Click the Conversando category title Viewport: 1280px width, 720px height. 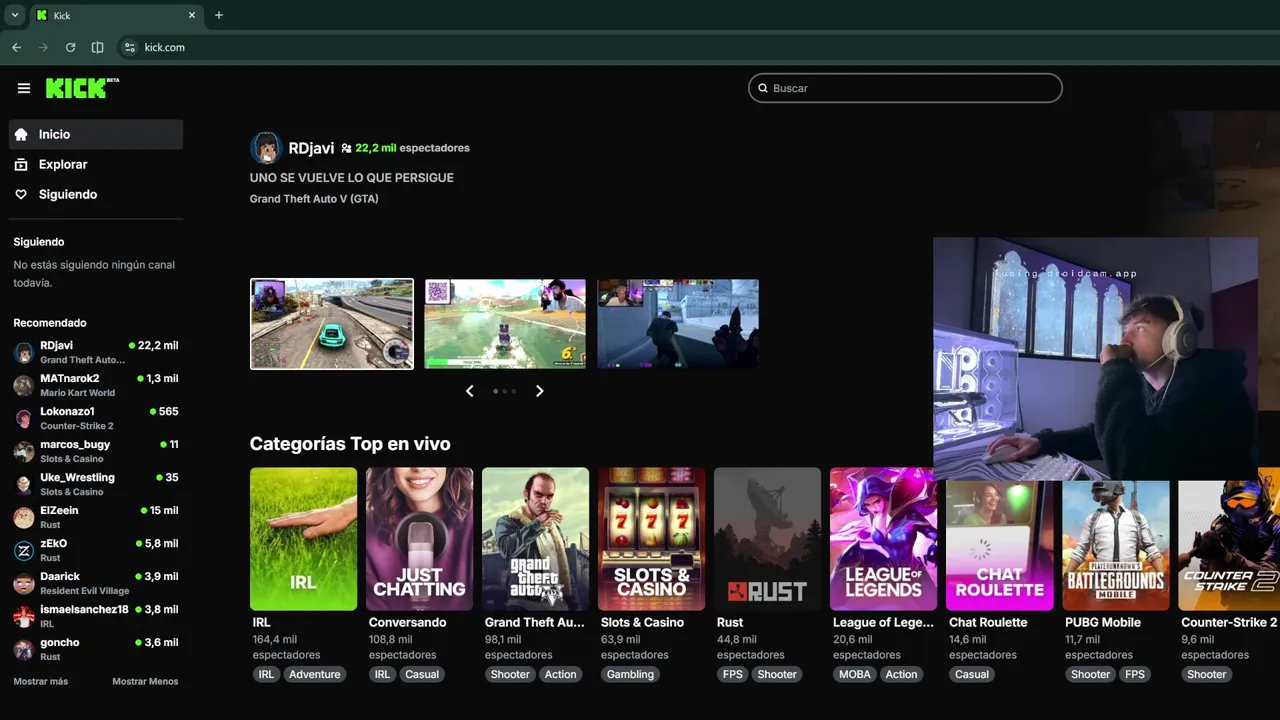(x=407, y=622)
